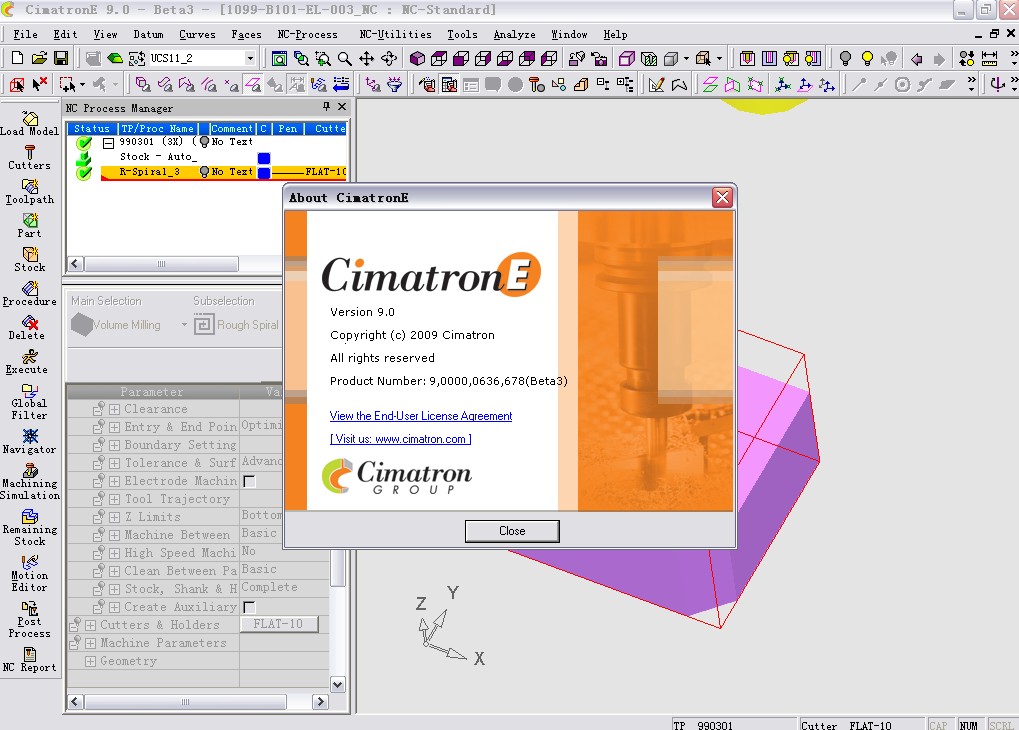This screenshot has height=730, width=1019.
Task: Collapse the 990301 toolpath tree node
Action: [x=109, y=143]
